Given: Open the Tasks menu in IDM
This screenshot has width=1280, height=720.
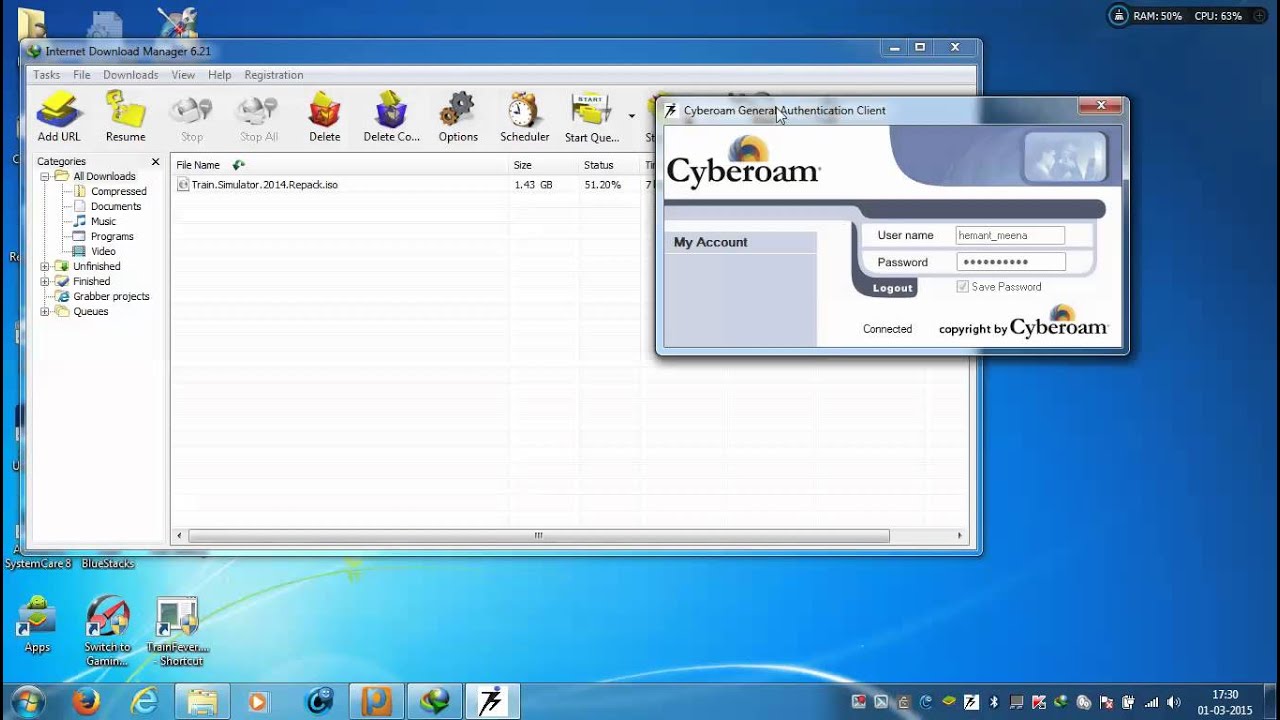Looking at the screenshot, I should click(46, 75).
